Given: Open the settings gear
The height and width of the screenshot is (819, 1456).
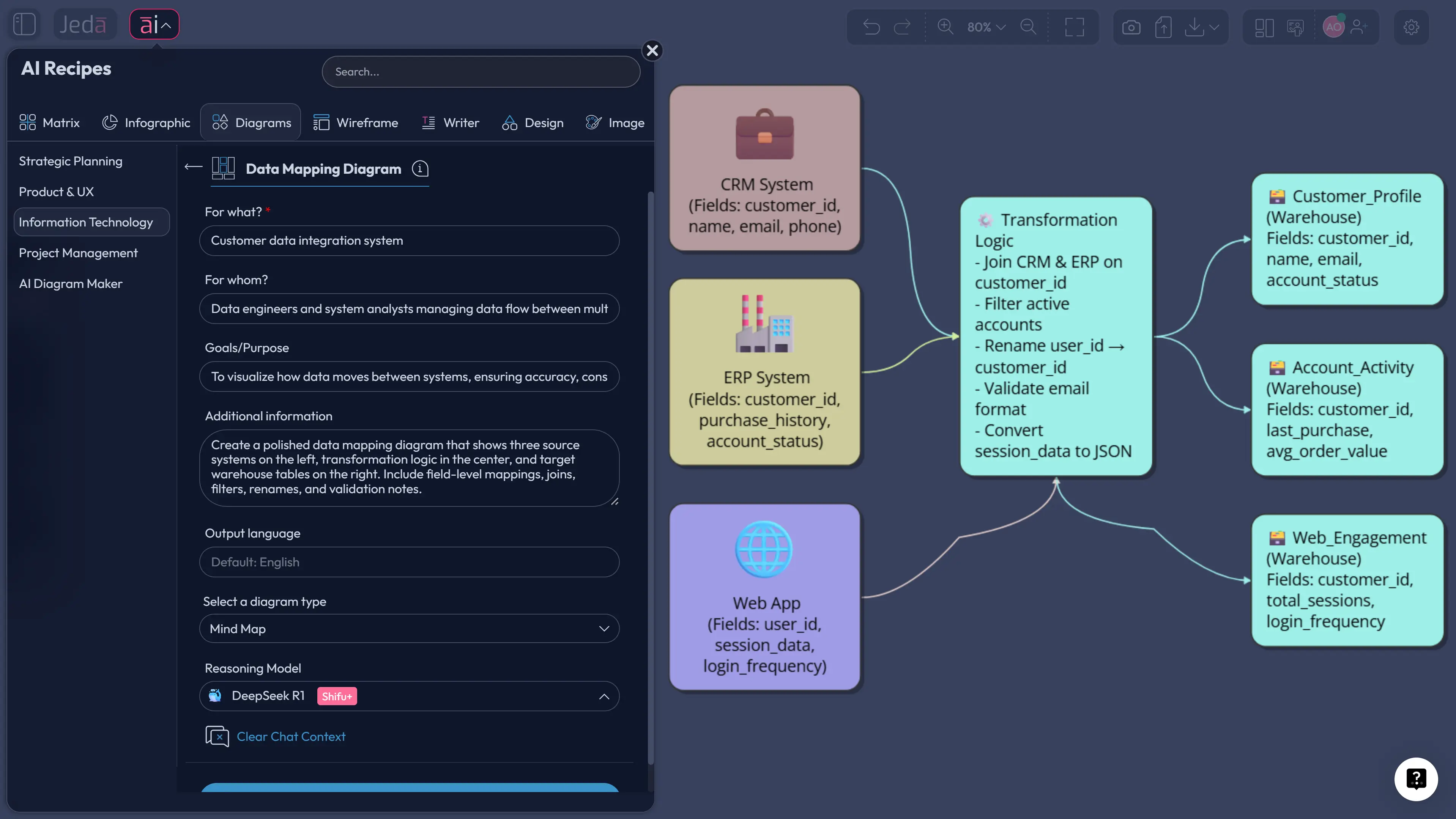Looking at the screenshot, I should 1411,27.
